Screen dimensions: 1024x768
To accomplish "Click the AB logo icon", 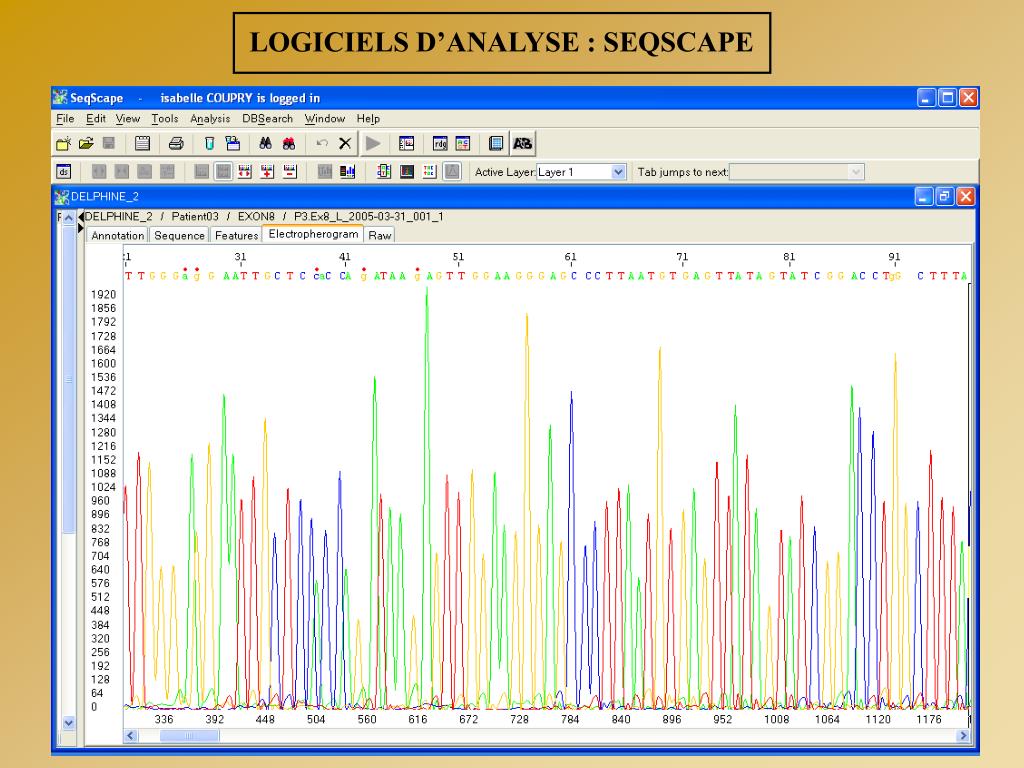I will coord(522,144).
